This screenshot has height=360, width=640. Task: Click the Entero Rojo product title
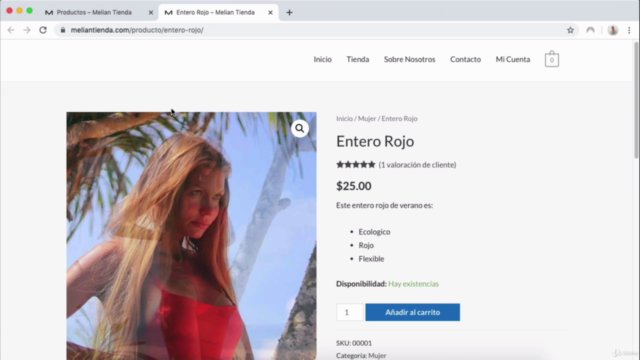(375, 141)
